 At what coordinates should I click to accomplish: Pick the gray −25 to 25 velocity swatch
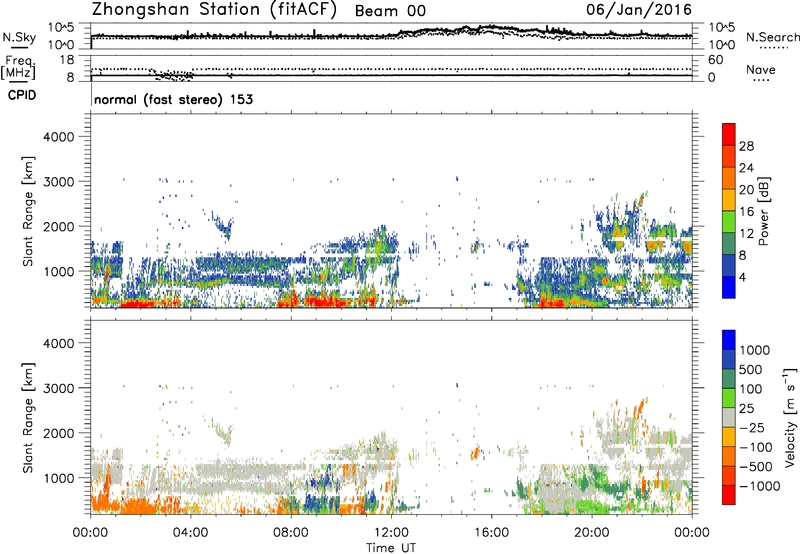click(x=729, y=418)
